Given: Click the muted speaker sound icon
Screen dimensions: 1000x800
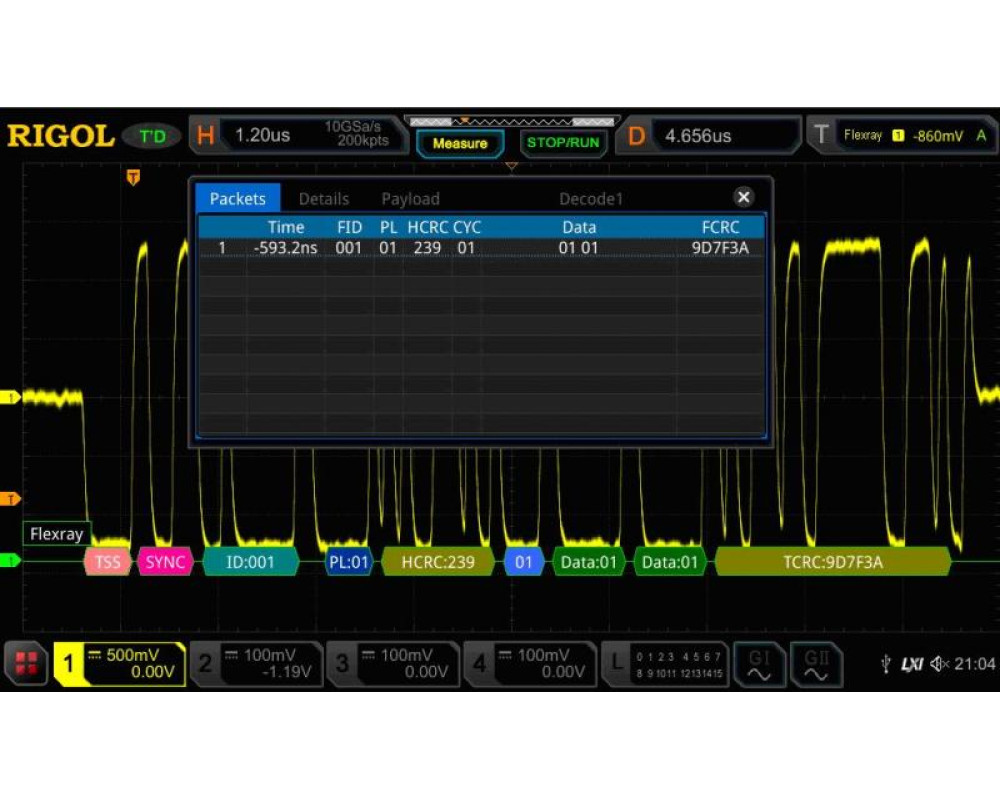Looking at the screenshot, I should coord(940,664).
